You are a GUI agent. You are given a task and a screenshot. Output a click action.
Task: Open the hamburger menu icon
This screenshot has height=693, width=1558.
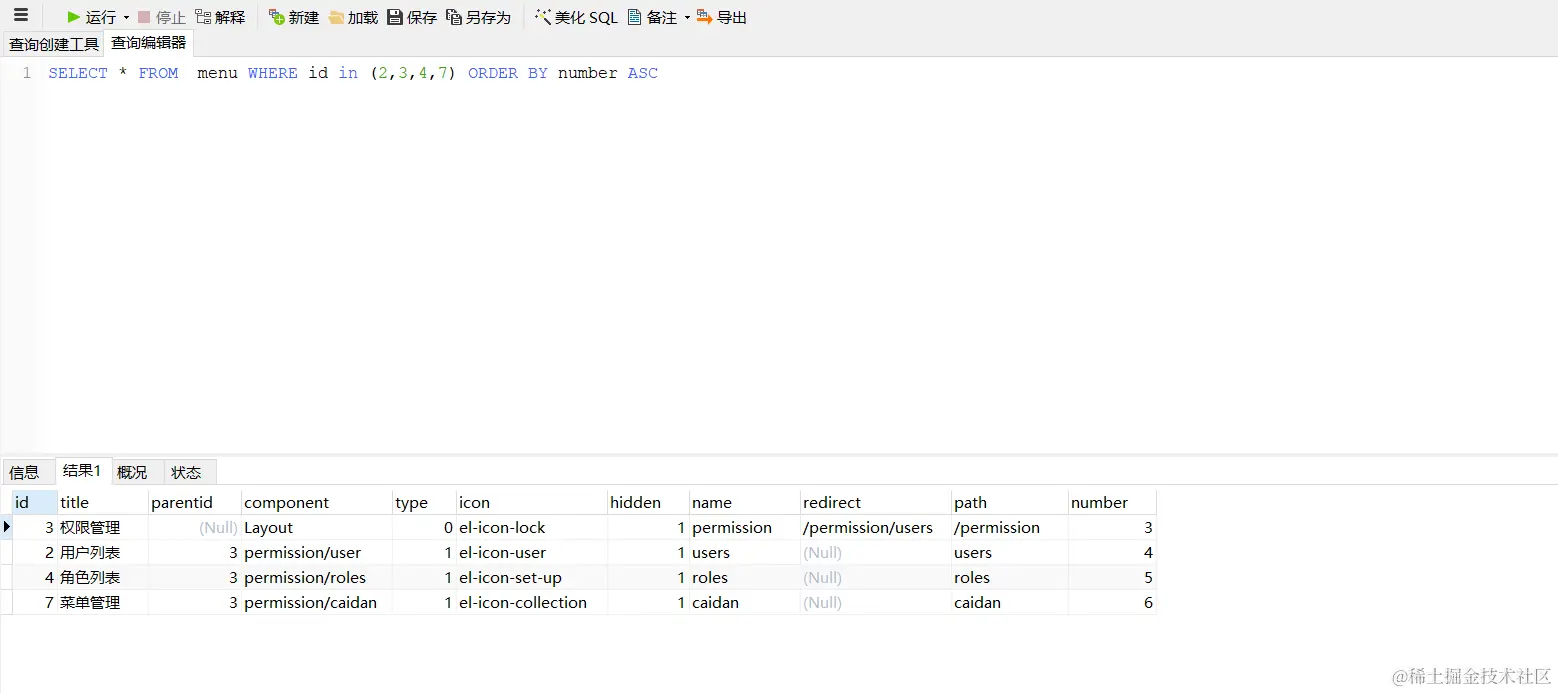21,16
